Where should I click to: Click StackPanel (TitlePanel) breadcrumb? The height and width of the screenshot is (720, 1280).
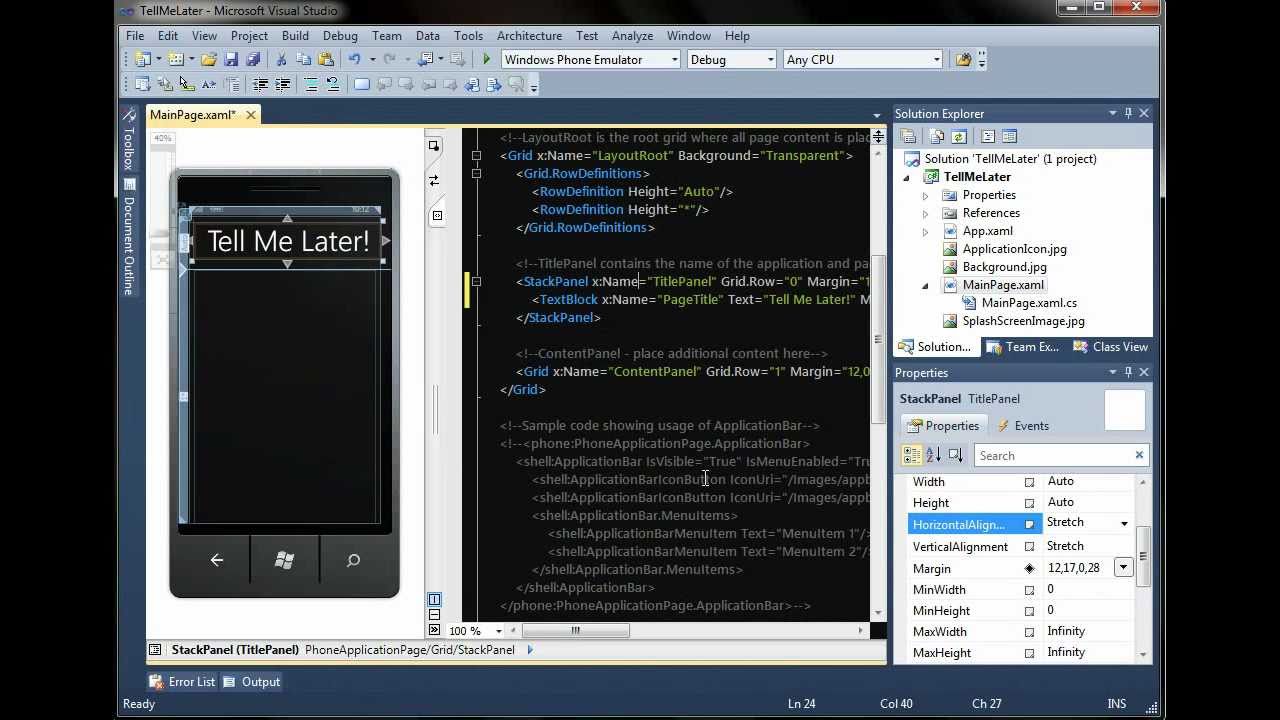click(235, 650)
